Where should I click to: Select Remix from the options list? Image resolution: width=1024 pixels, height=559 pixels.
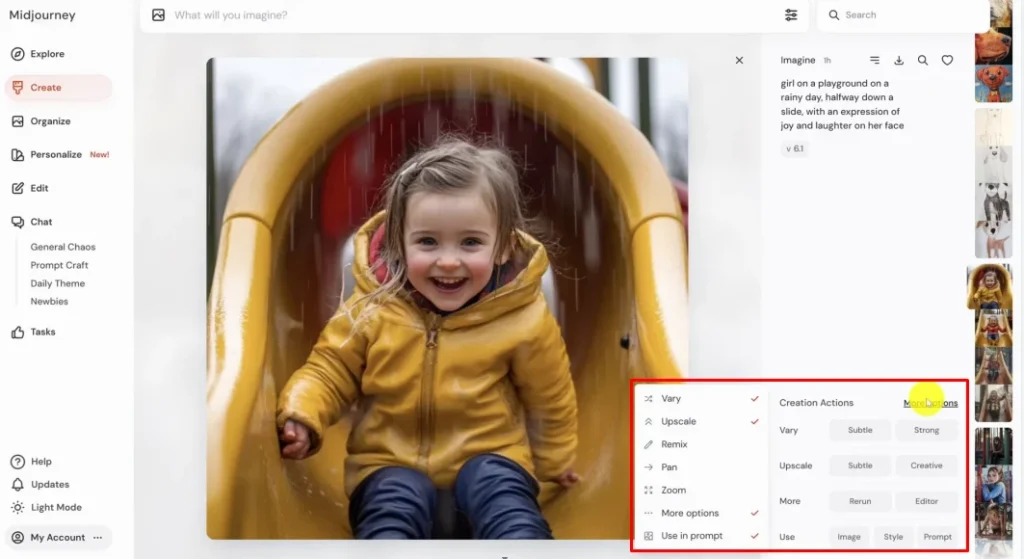(674, 444)
